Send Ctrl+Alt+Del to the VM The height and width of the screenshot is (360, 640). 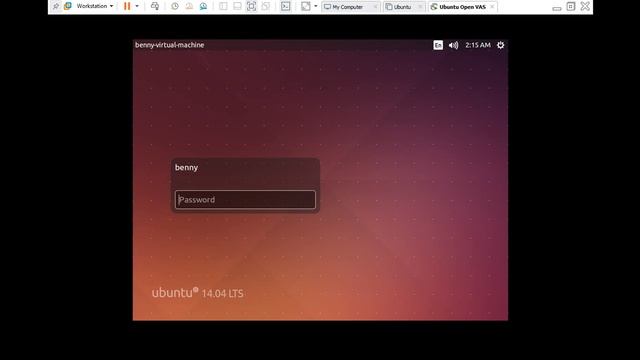[x=155, y=6]
